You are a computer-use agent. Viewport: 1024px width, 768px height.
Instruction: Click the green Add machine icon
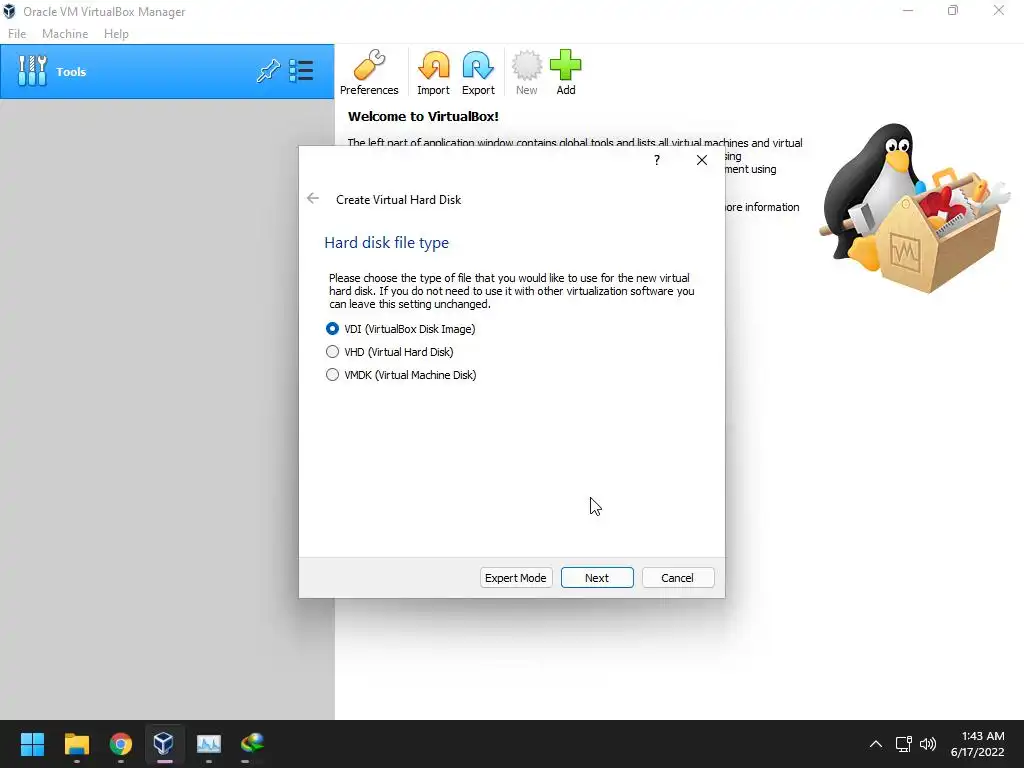pyautogui.click(x=566, y=72)
